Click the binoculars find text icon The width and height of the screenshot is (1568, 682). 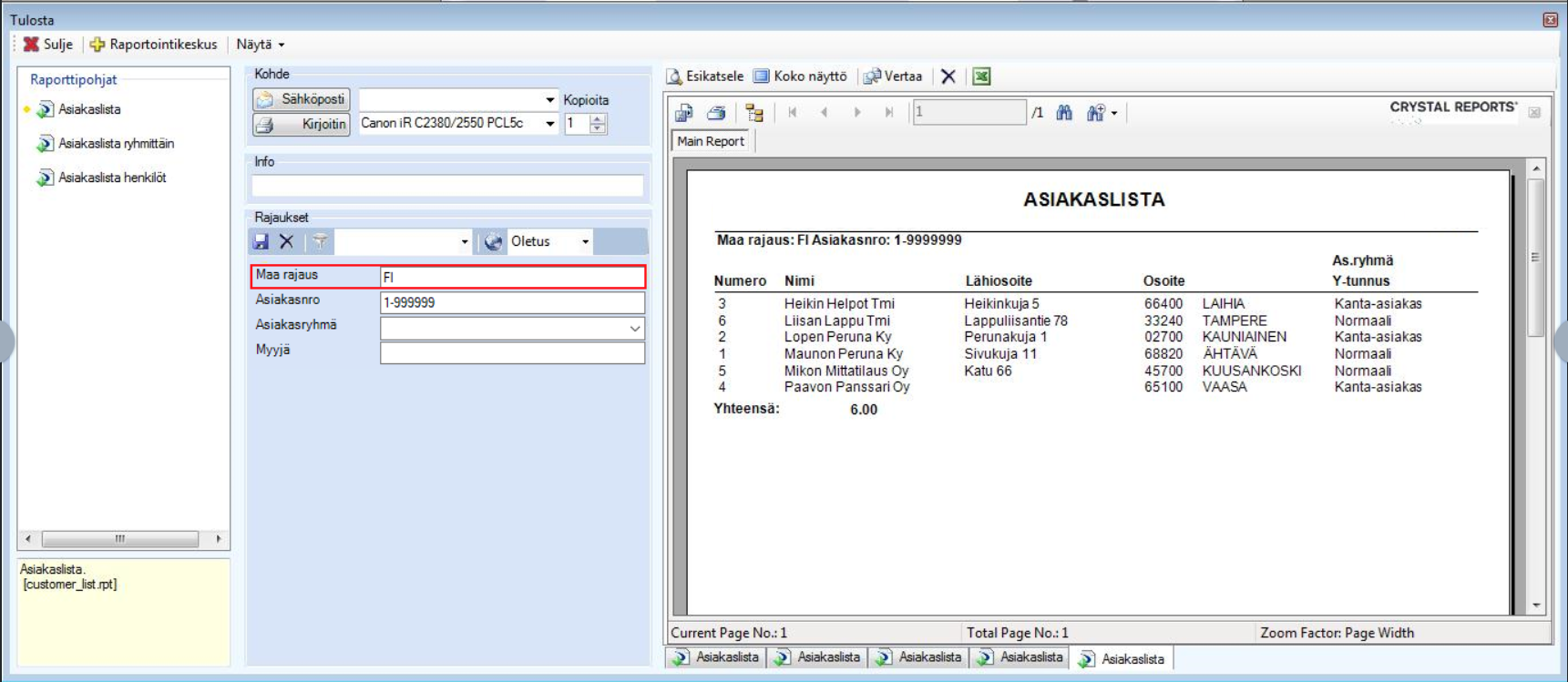pos(1064,113)
